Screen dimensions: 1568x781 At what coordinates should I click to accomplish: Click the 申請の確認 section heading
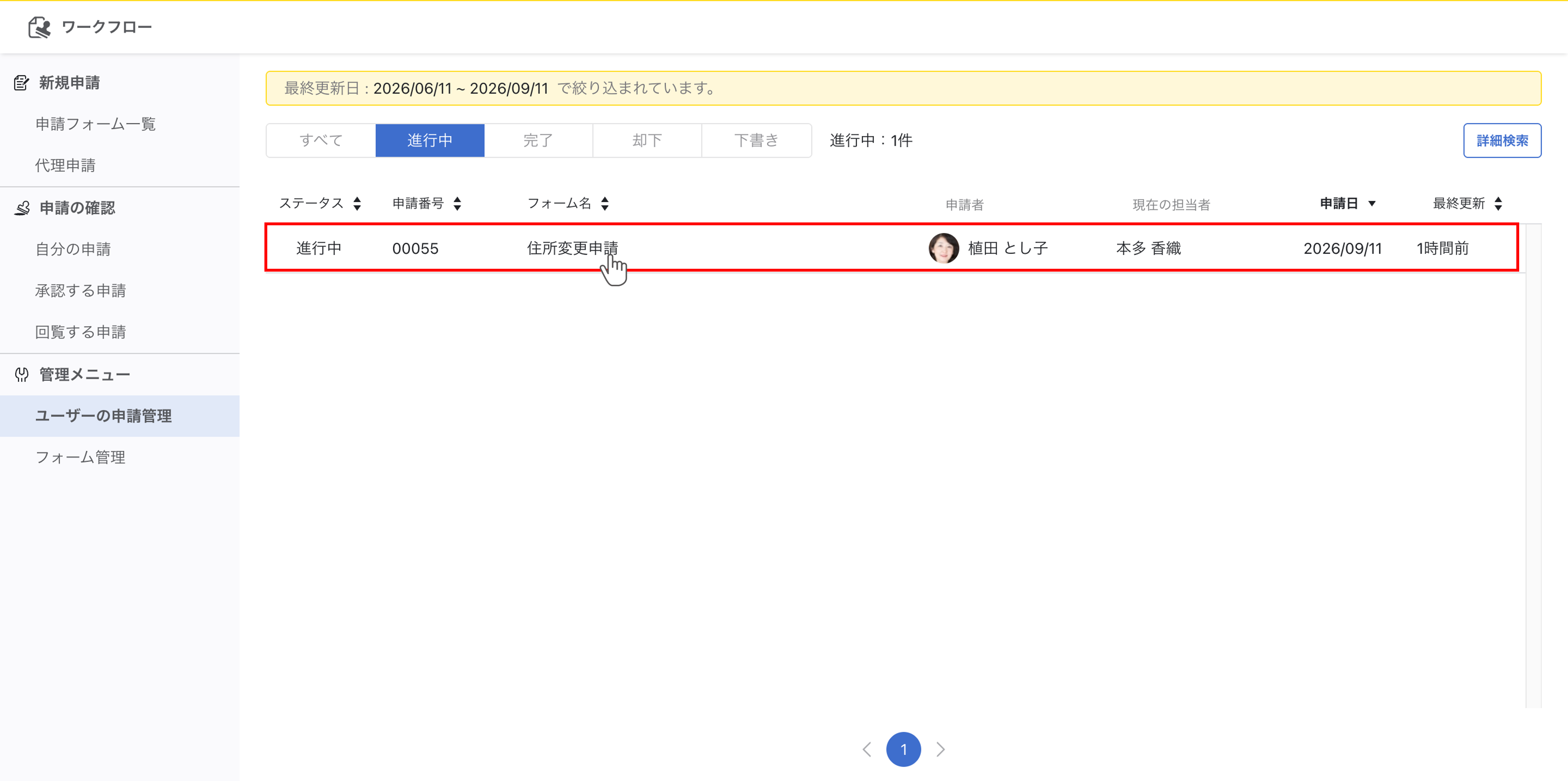coord(77,208)
